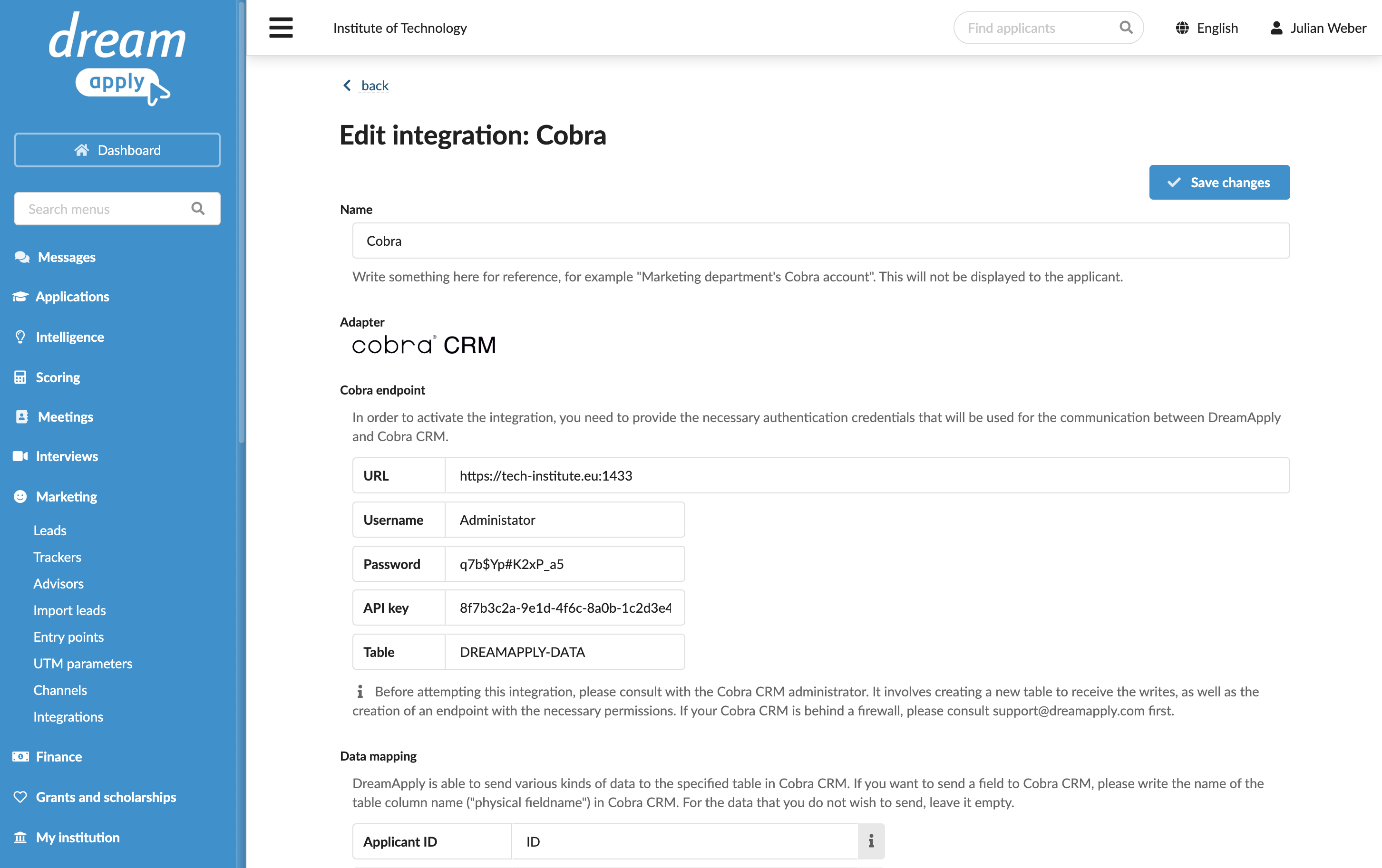
Task: Open the Integrations submenu item
Action: pos(68,716)
